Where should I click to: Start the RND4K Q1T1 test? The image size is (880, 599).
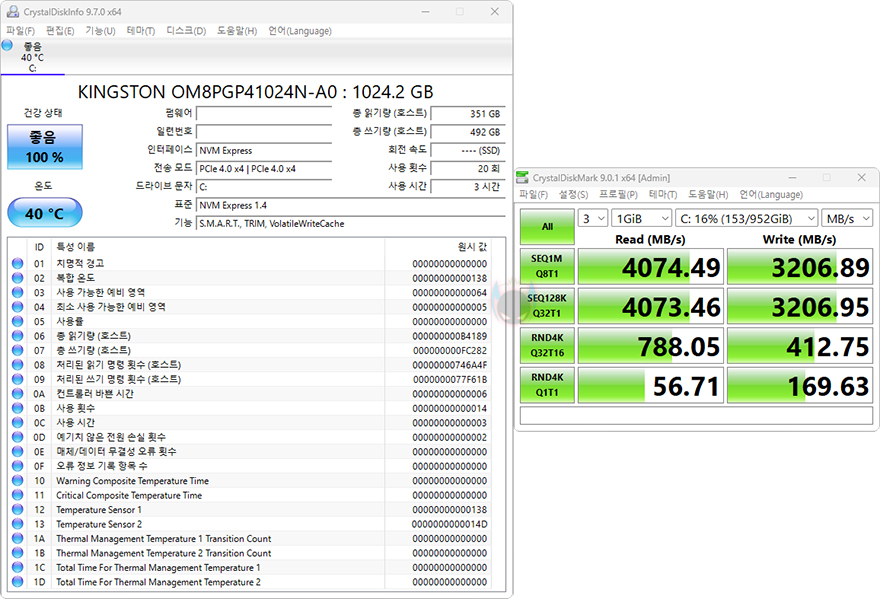pos(547,385)
